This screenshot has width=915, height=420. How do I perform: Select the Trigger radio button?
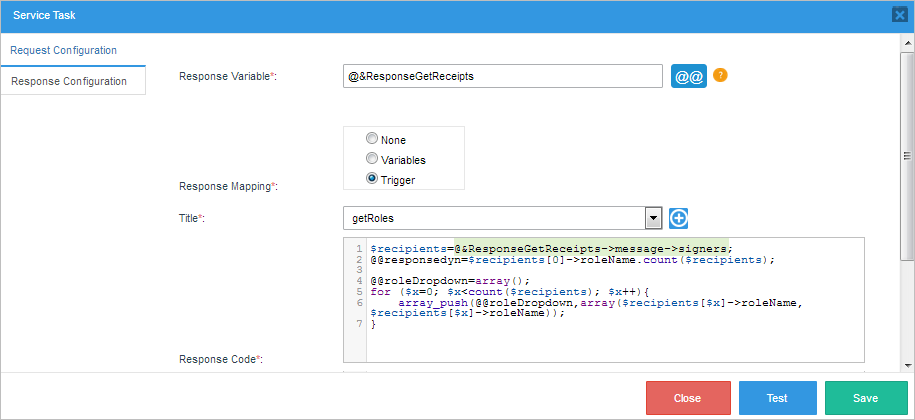pyautogui.click(x=372, y=179)
